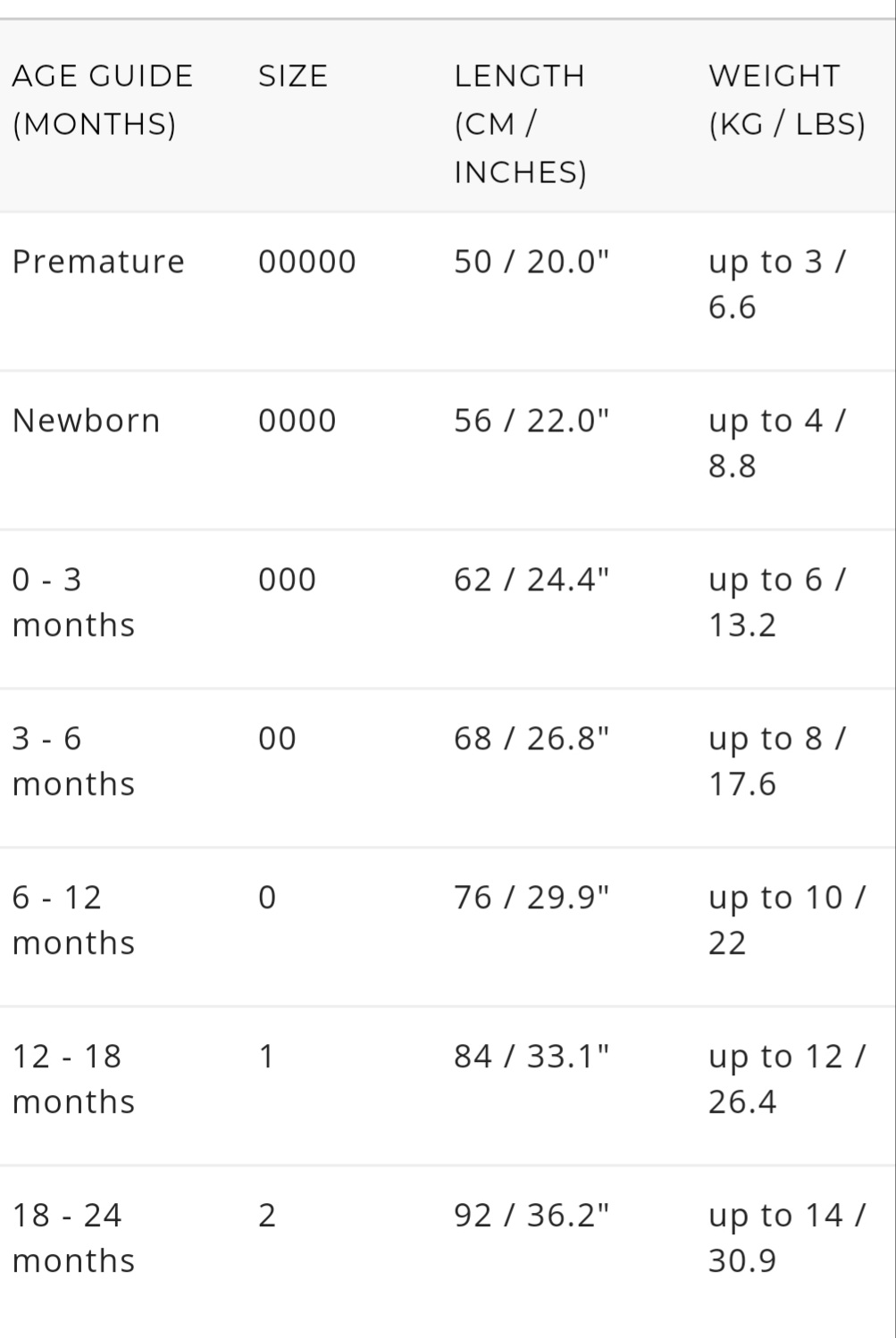Select the 92 / 36.2" length cell
The image size is (896, 1338).
coord(532,1216)
